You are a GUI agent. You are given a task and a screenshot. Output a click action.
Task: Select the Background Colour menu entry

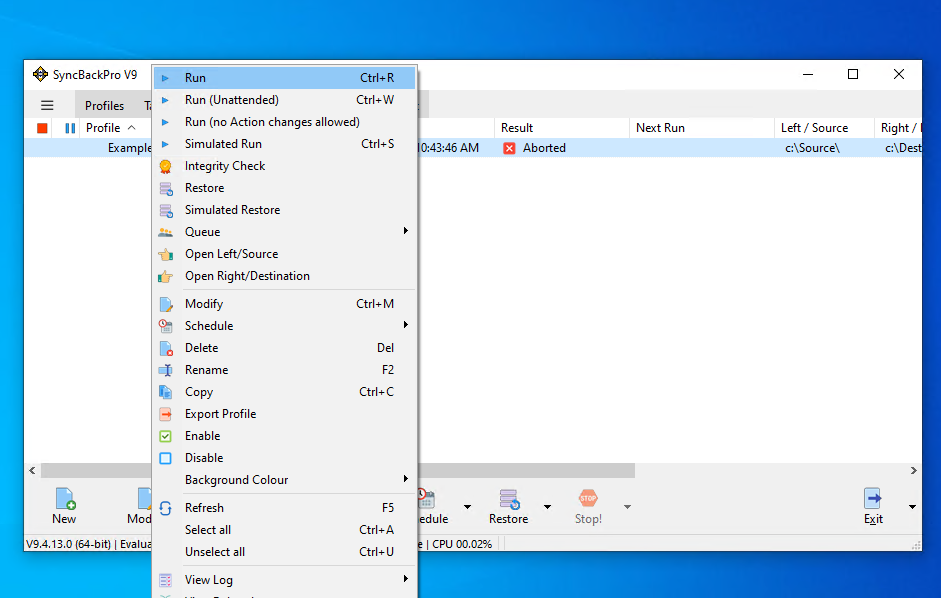[x=284, y=480]
